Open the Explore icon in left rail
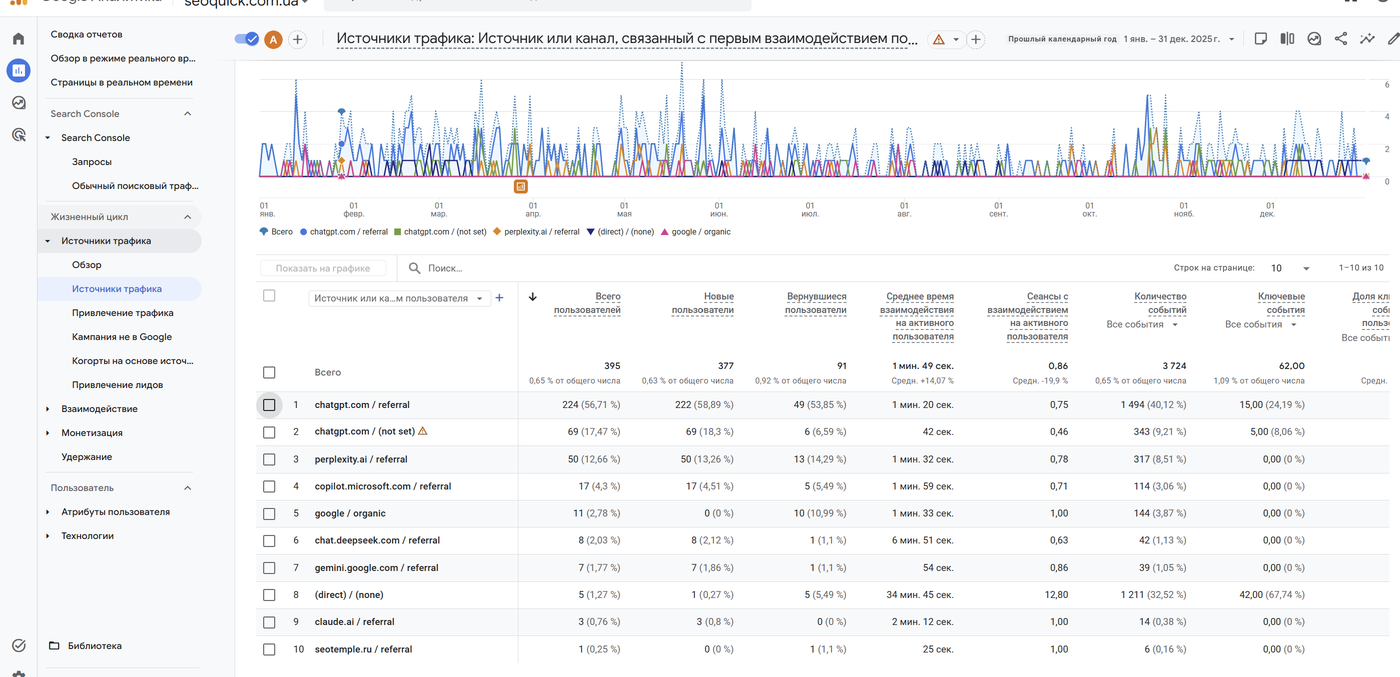 [x=18, y=102]
